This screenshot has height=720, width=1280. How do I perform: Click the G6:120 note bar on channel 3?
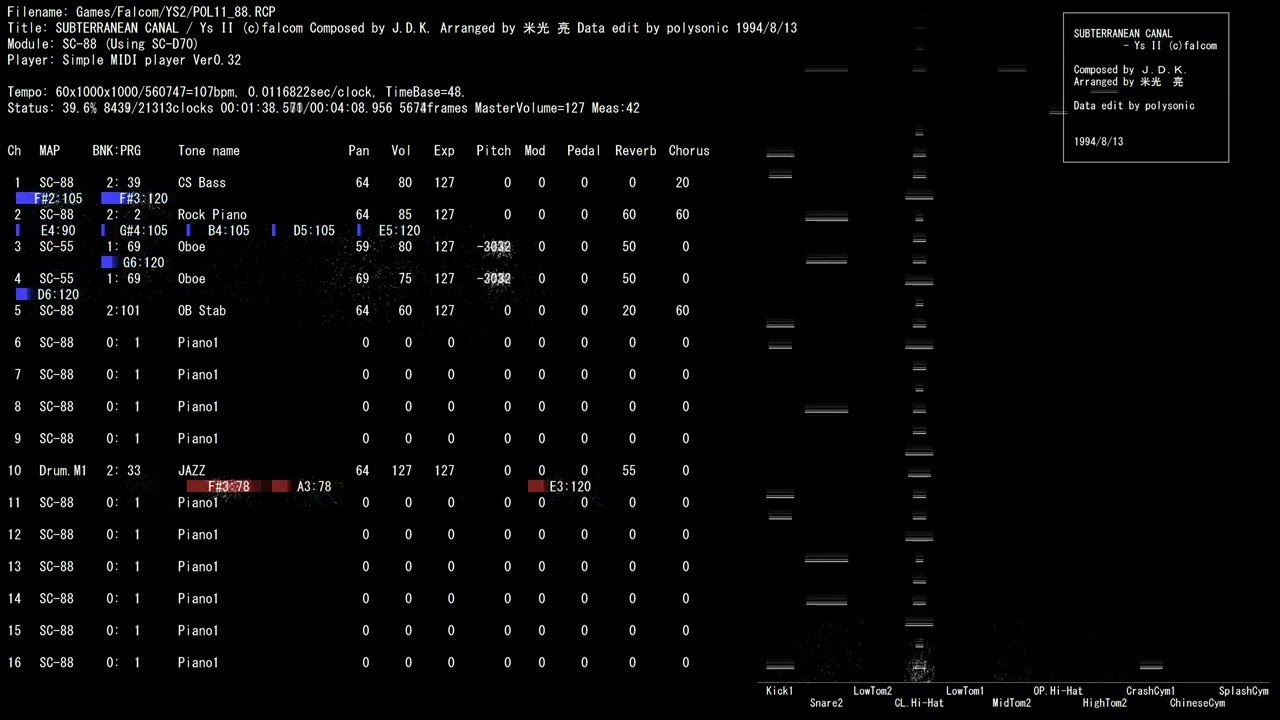(133, 262)
